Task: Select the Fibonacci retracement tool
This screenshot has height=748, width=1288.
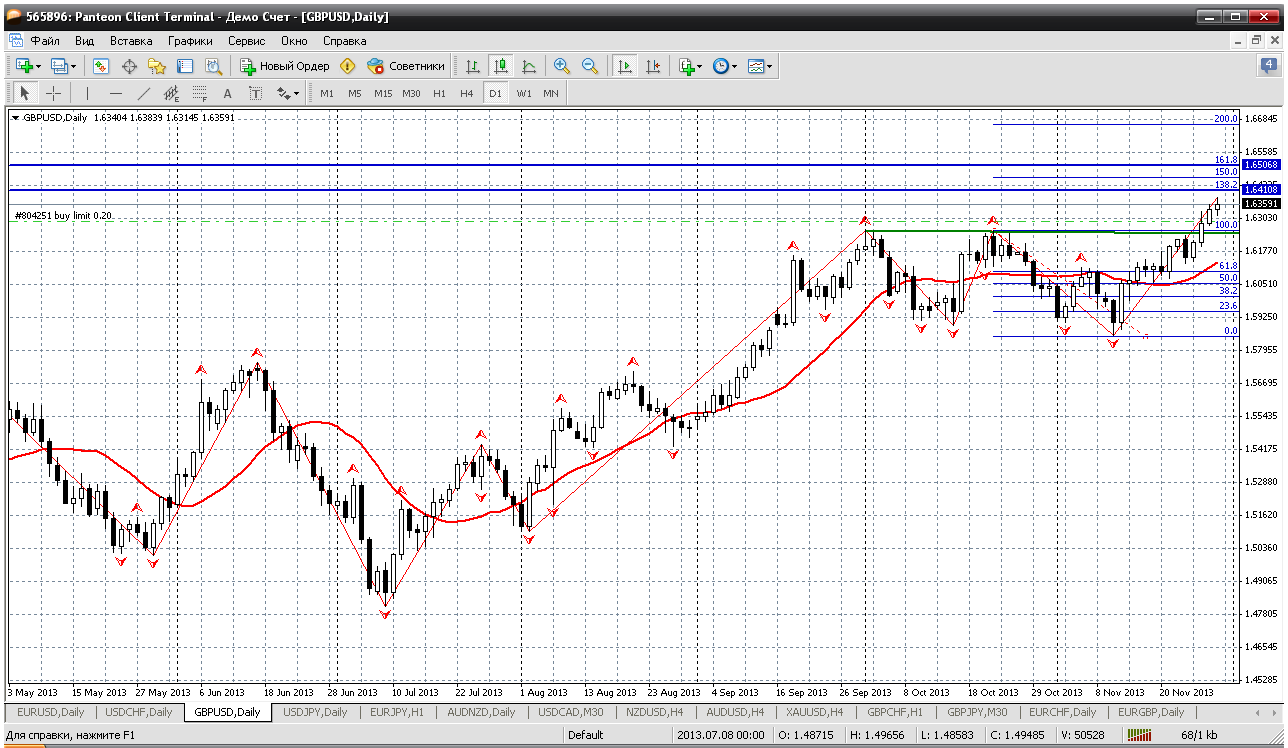Action: pyautogui.click(x=199, y=93)
